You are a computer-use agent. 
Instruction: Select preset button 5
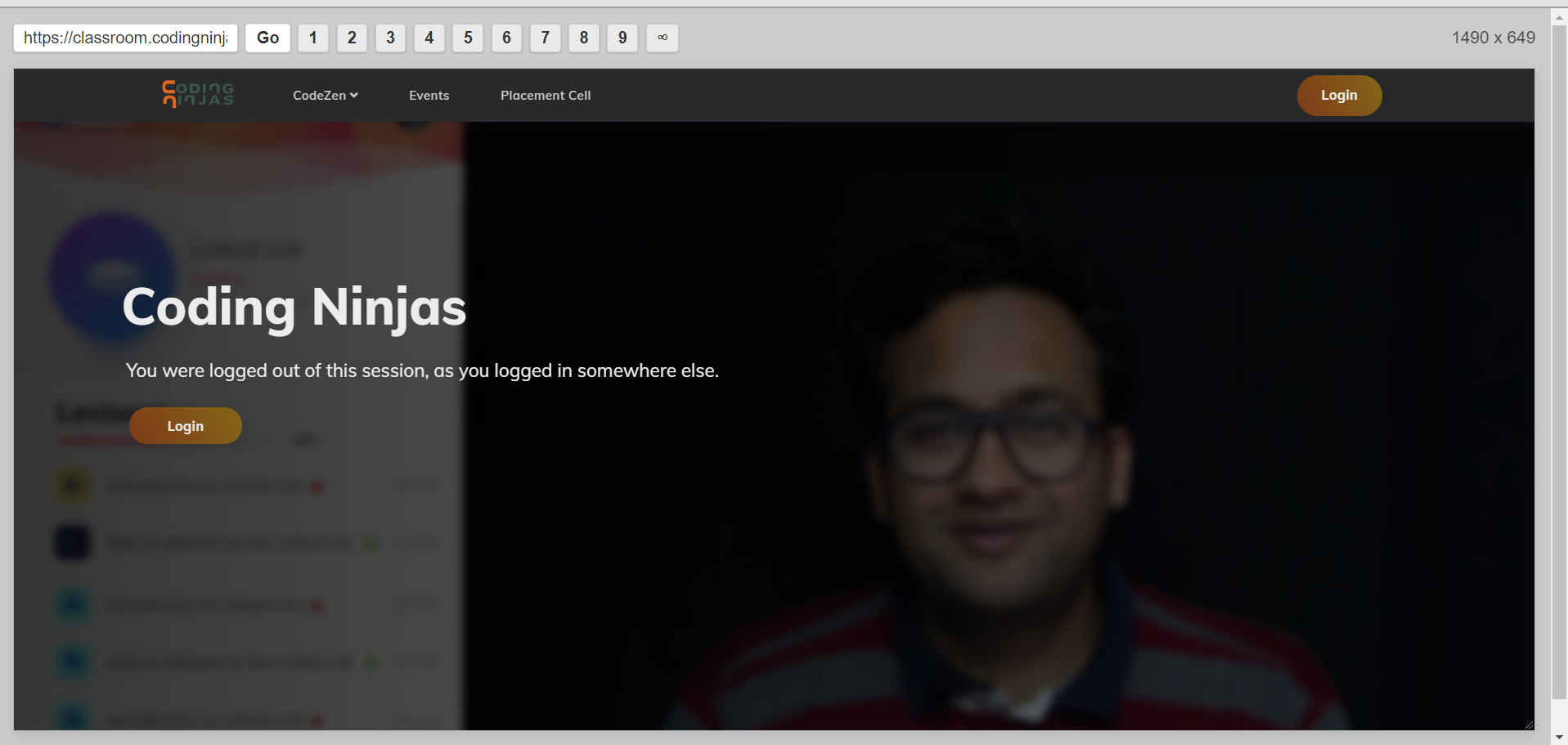[468, 38]
